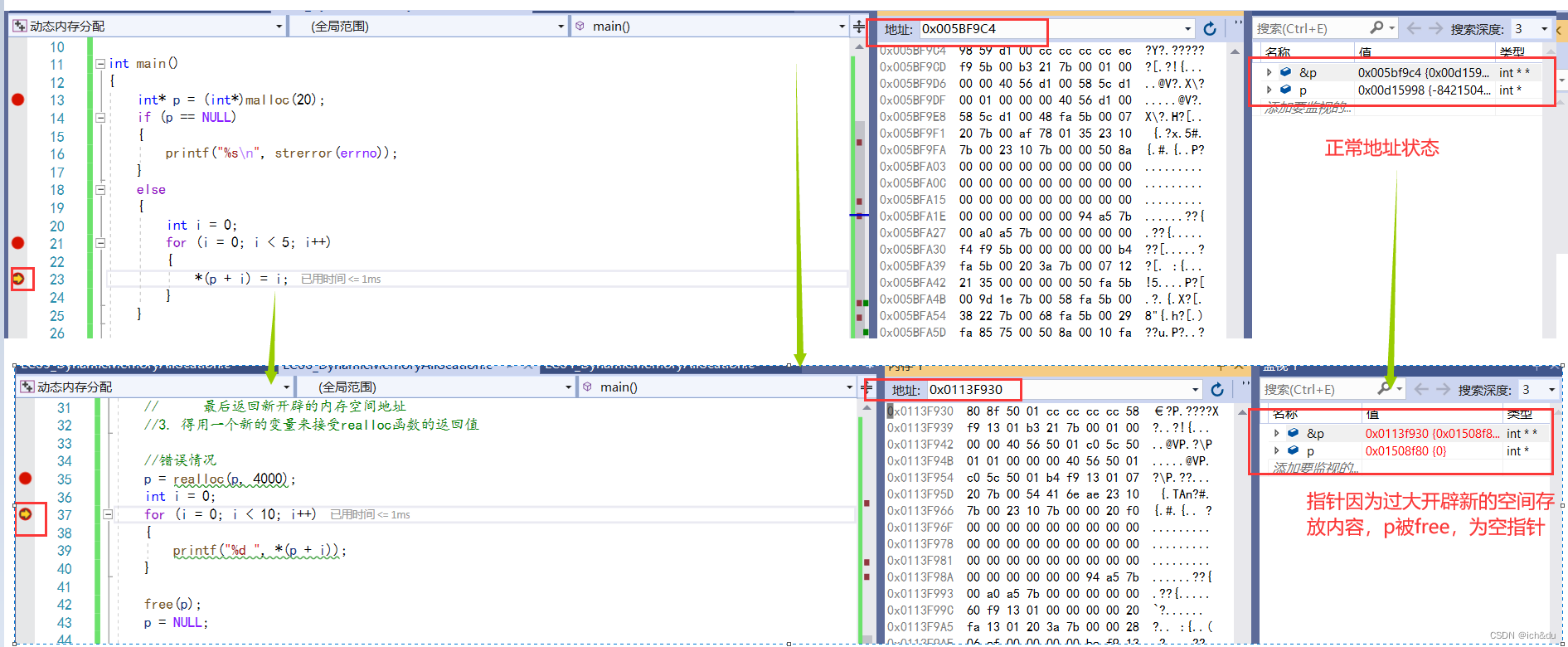Click variable icon of &p valued 0x0113f930
The image size is (1568, 647).
tap(1293, 433)
